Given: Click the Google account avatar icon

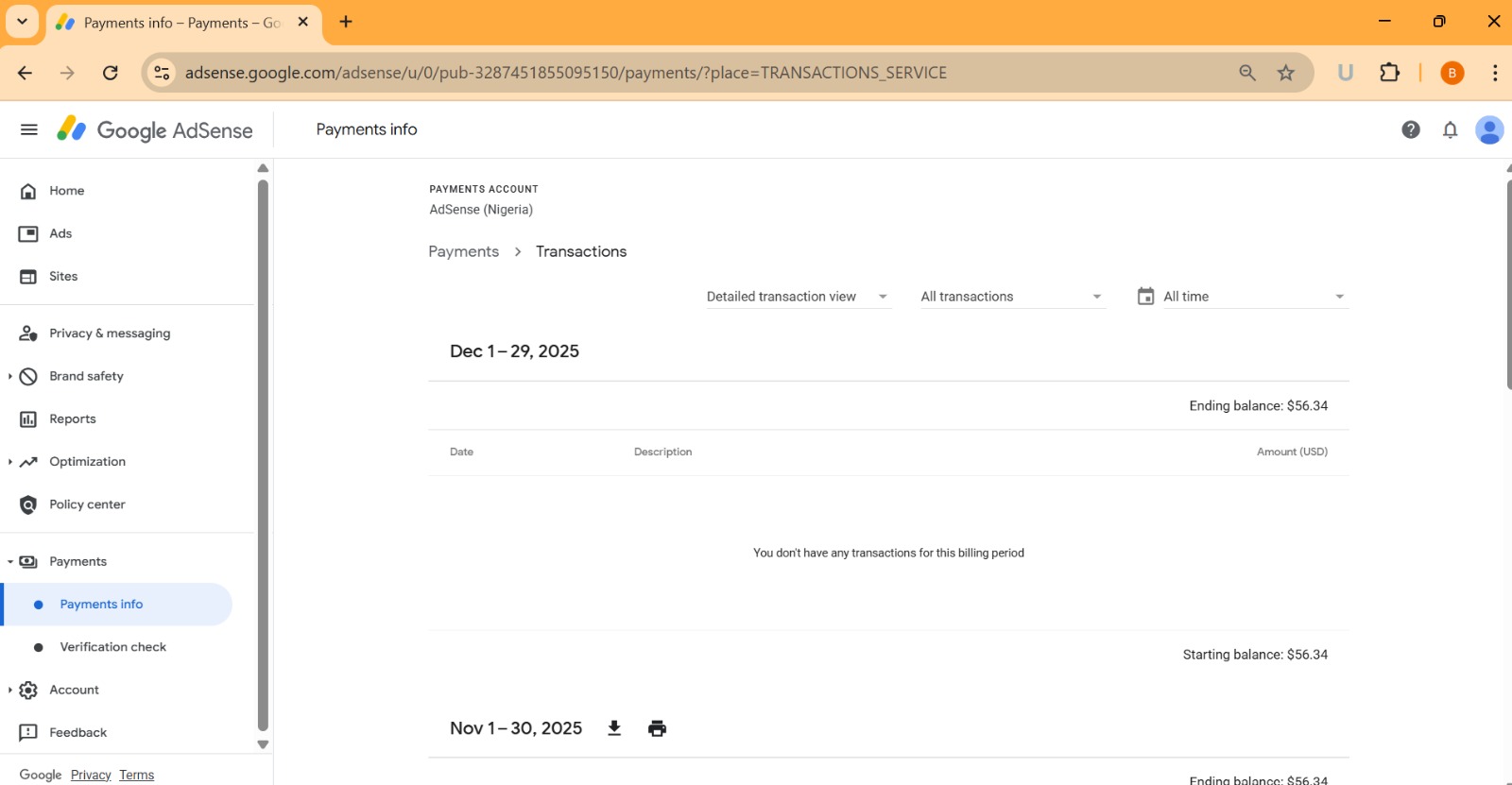Looking at the screenshot, I should click(x=1488, y=129).
